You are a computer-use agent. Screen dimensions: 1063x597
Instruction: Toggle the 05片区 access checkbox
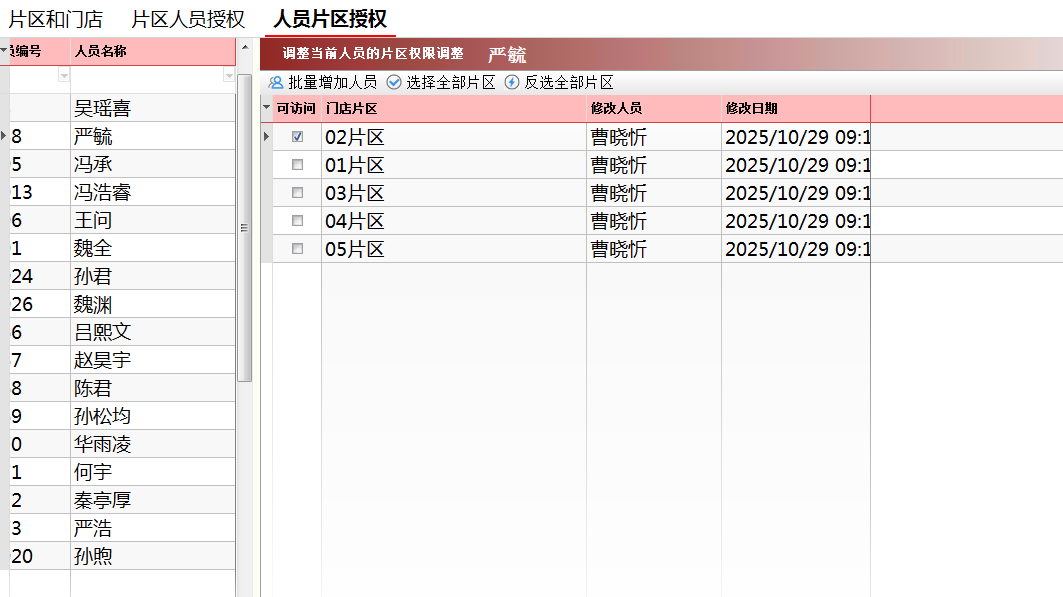(x=297, y=249)
